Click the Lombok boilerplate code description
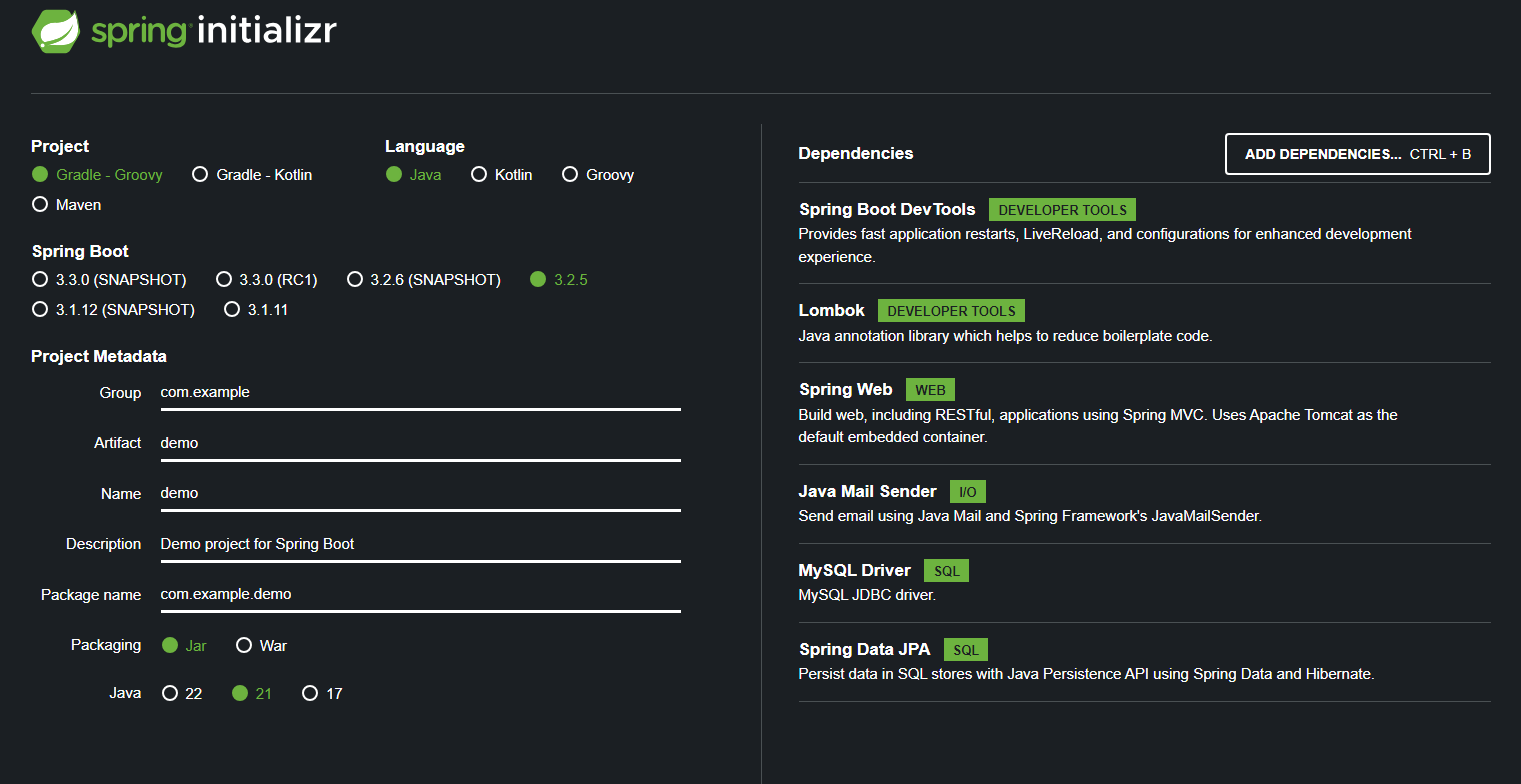This screenshot has height=784, width=1521. [1005, 336]
